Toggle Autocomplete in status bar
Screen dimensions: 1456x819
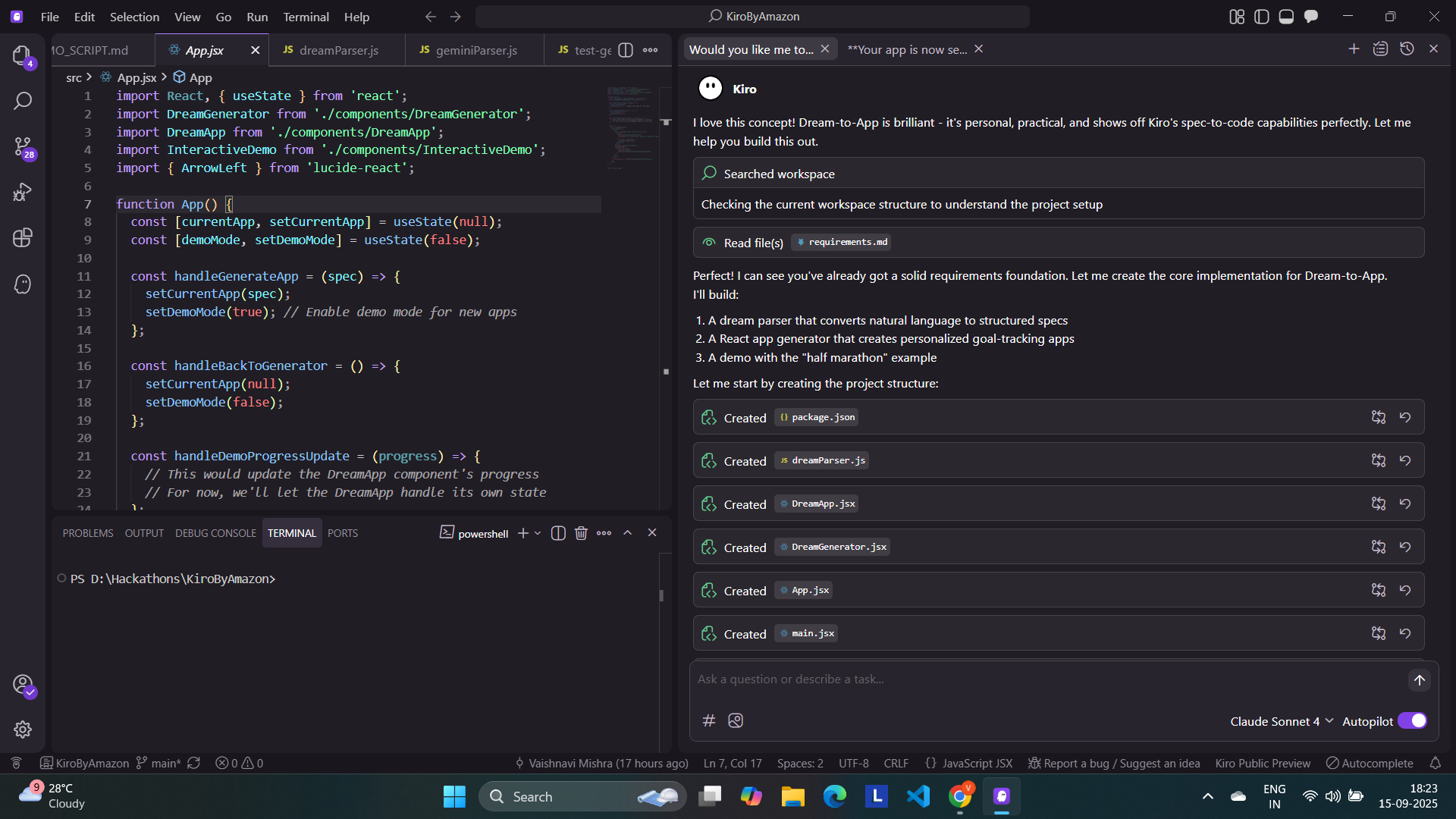coord(1370,763)
